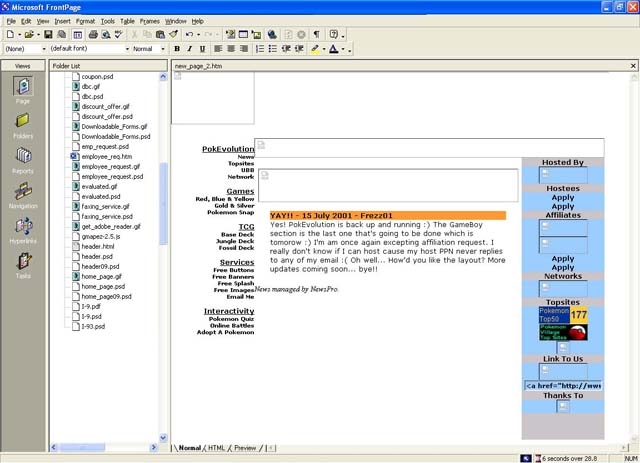Open the File menu

click(11, 21)
